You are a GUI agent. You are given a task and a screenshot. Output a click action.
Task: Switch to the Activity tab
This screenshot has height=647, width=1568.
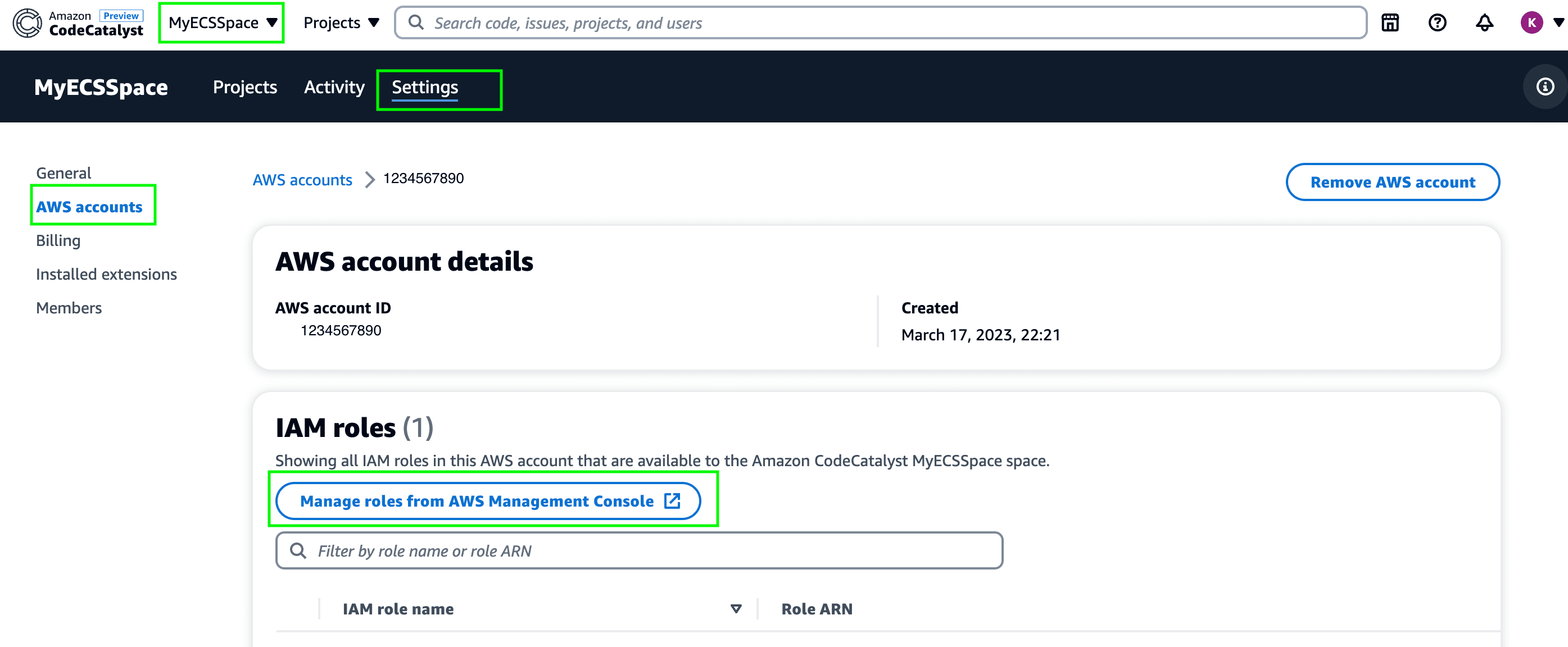click(x=334, y=87)
